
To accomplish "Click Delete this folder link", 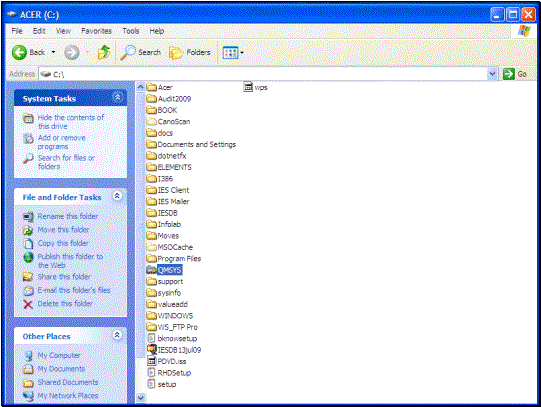I will click(x=65, y=304).
